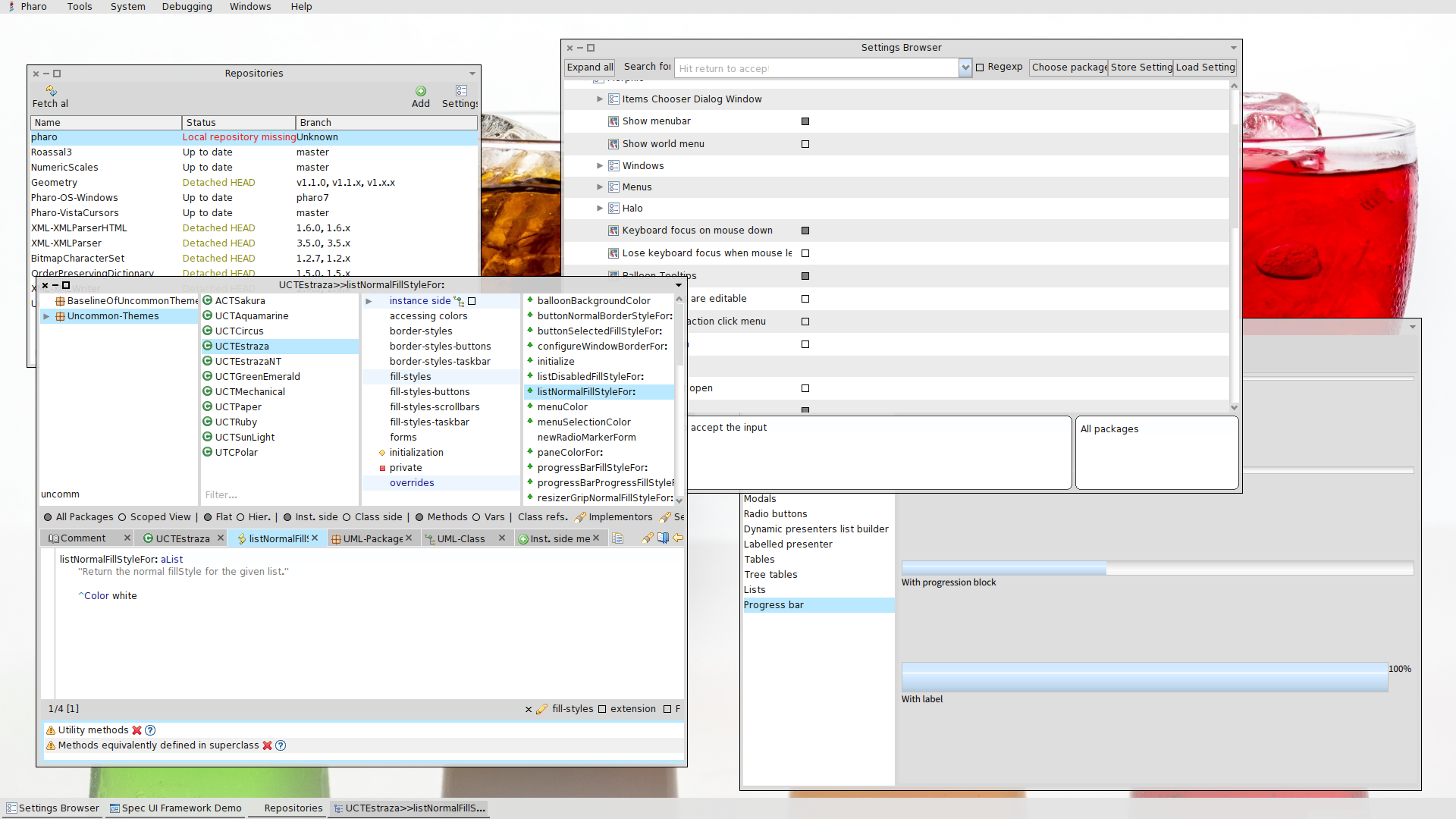
Task: Toggle the Show menubar checkbox
Action: [805, 121]
